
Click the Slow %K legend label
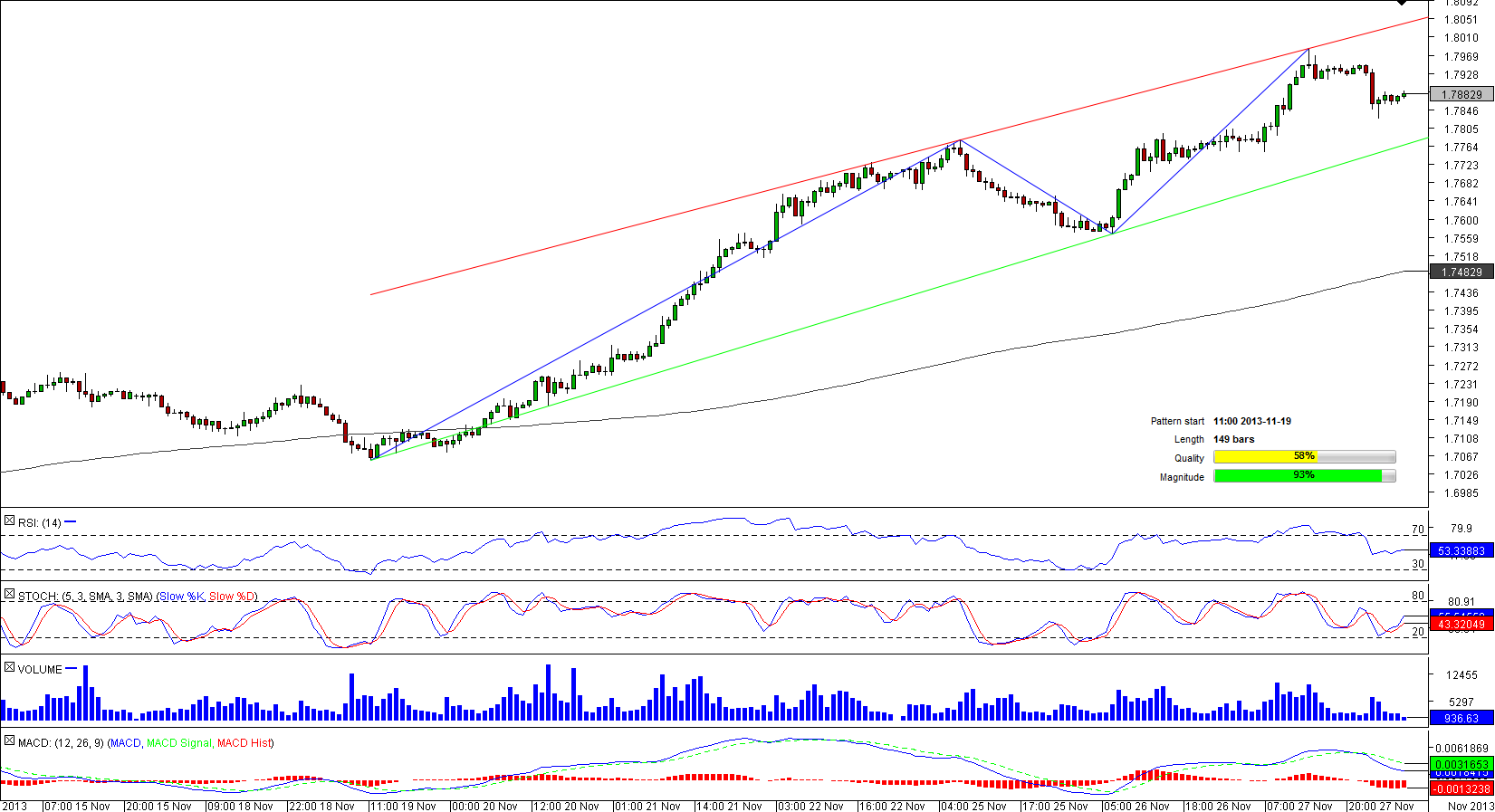181,597
